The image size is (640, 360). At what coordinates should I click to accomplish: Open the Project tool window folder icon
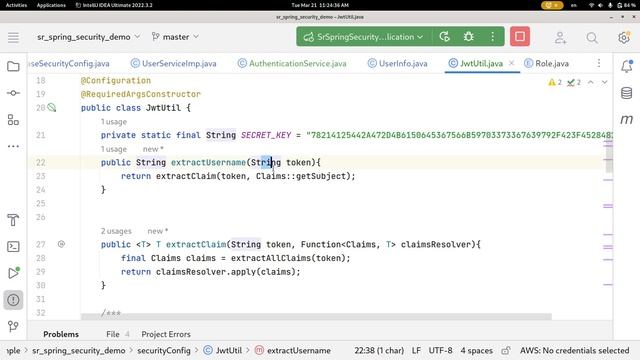coord(13,66)
